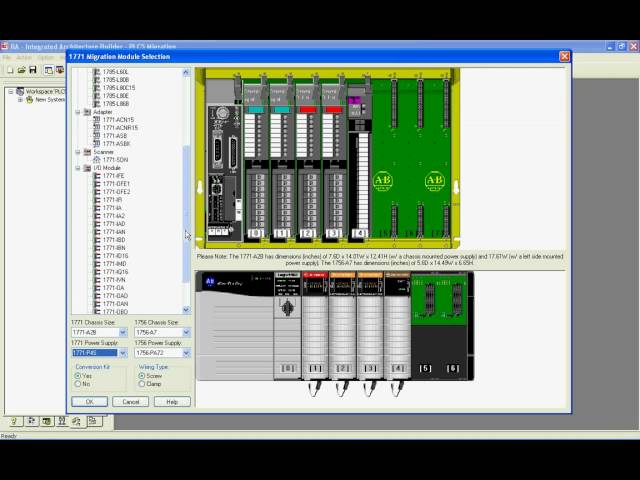Image resolution: width=640 pixels, height=480 pixels.
Task: Click the I/O Module folder icon
Action: coord(87,168)
